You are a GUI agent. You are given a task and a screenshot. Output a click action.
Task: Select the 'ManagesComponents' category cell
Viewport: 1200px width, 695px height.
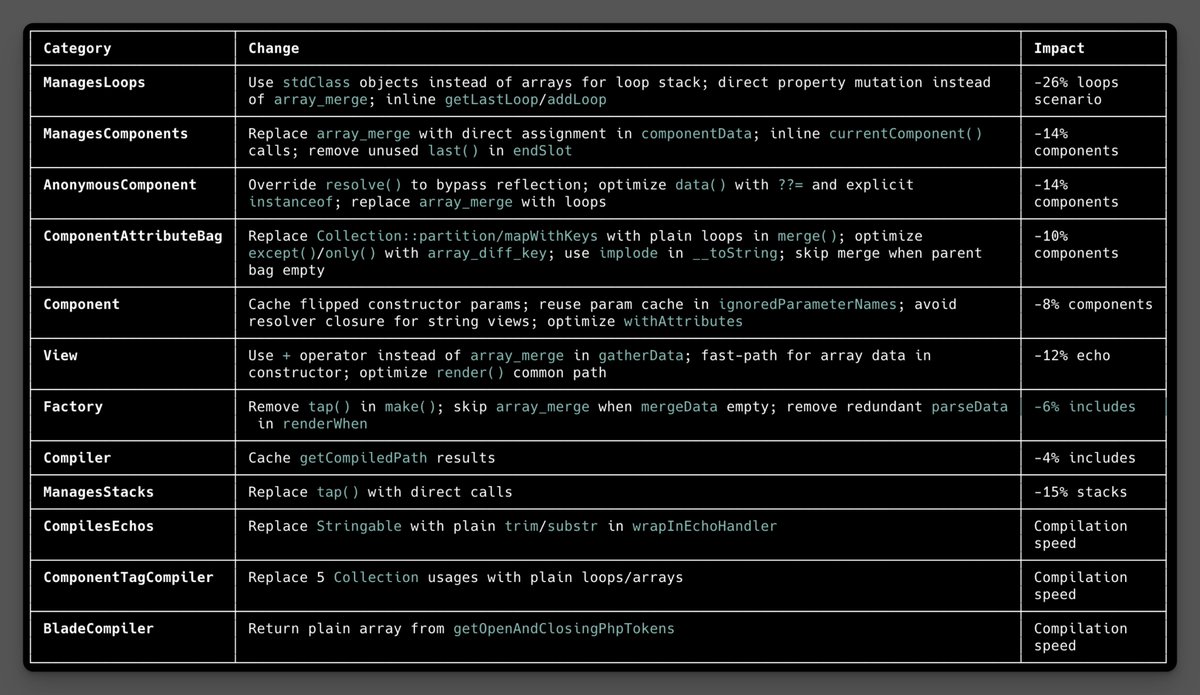[115, 133]
